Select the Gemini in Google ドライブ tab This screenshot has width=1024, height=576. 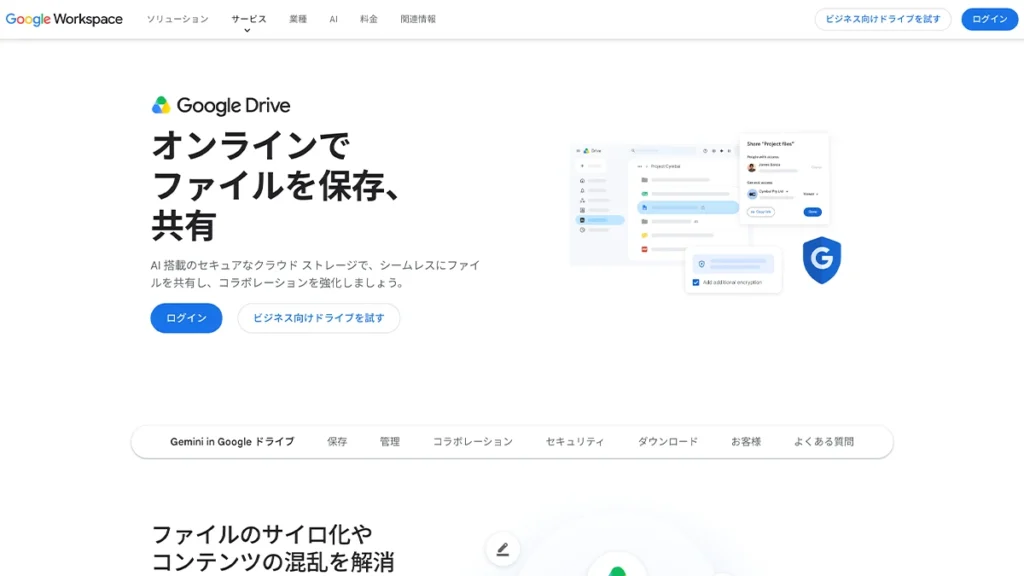coord(232,441)
